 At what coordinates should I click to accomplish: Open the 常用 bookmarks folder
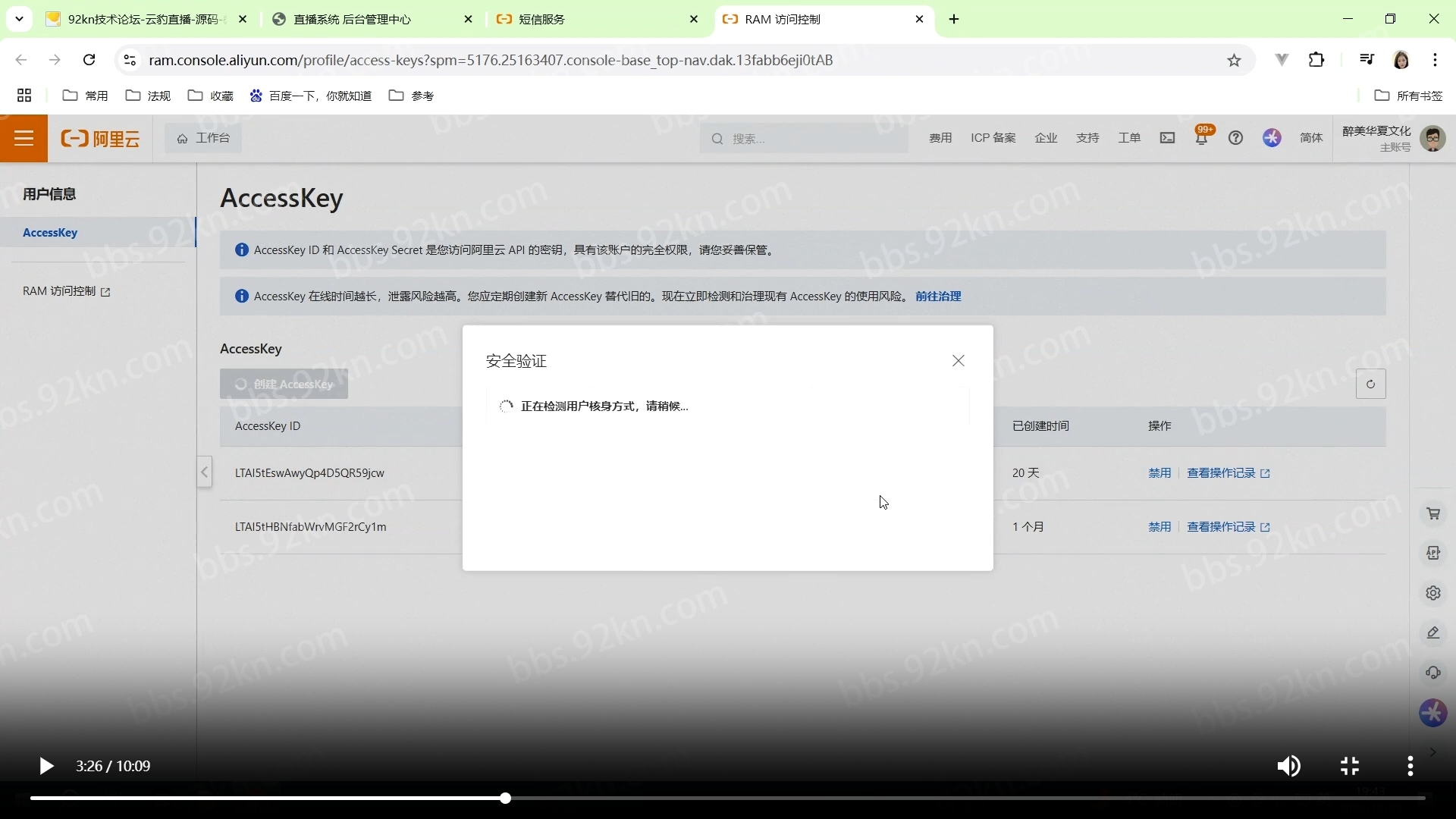click(x=86, y=96)
